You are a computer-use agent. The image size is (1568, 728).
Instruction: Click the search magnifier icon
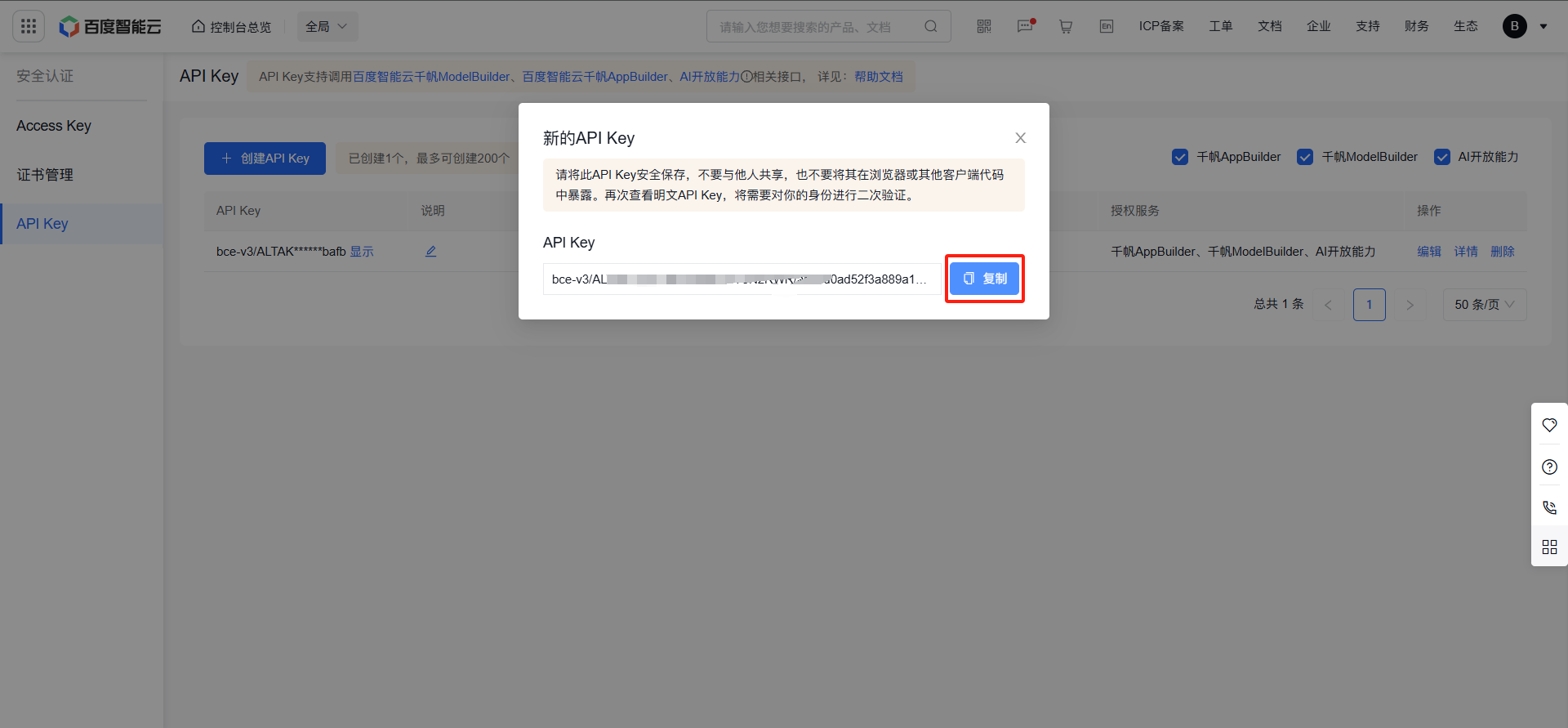[931, 26]
